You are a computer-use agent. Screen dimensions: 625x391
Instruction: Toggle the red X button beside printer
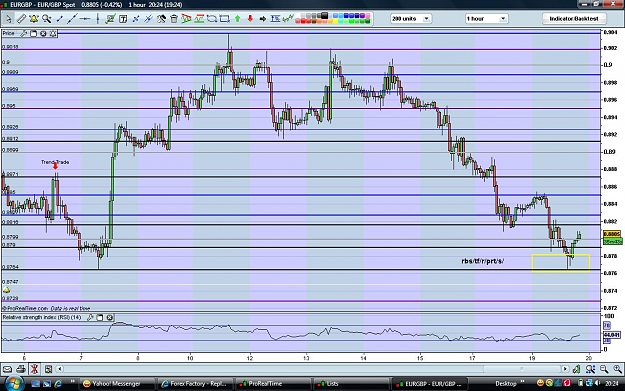(x=34, y=369)
